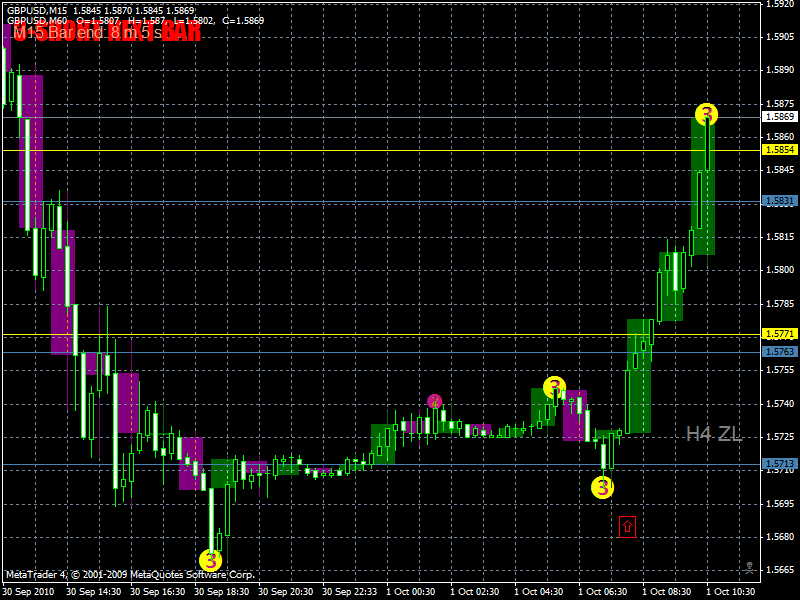The image size is (800, 600).
Task: Select the yellow 3 marker above the 04:30 swing high
Action: tap(555, 387)
